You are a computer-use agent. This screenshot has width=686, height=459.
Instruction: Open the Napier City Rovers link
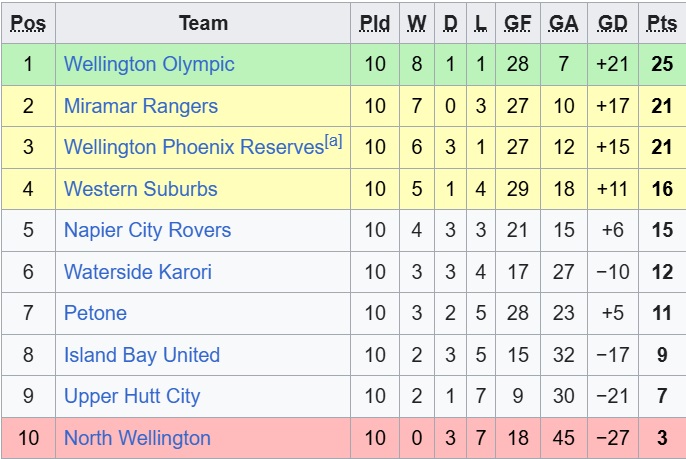pos(147,230)
